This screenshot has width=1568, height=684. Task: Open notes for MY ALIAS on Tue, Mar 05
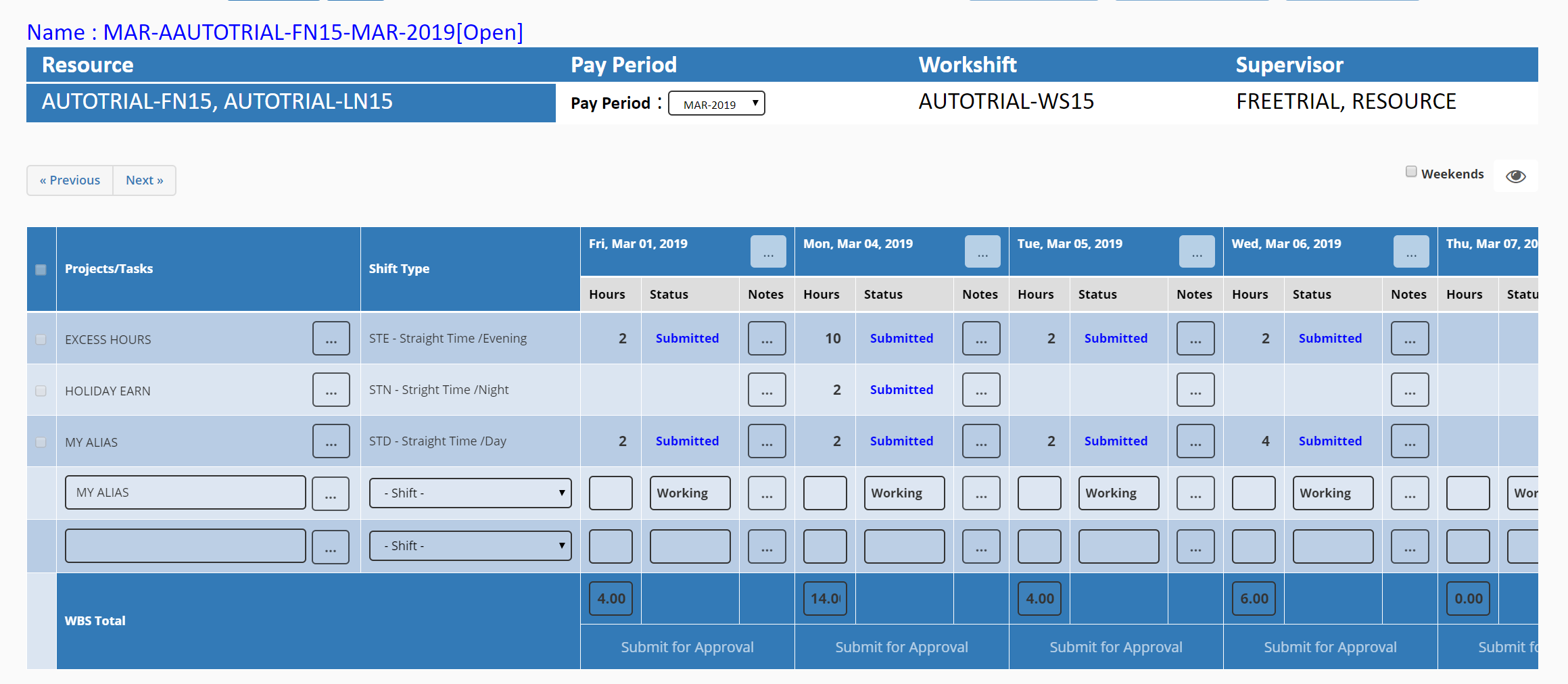[1195, 441]
